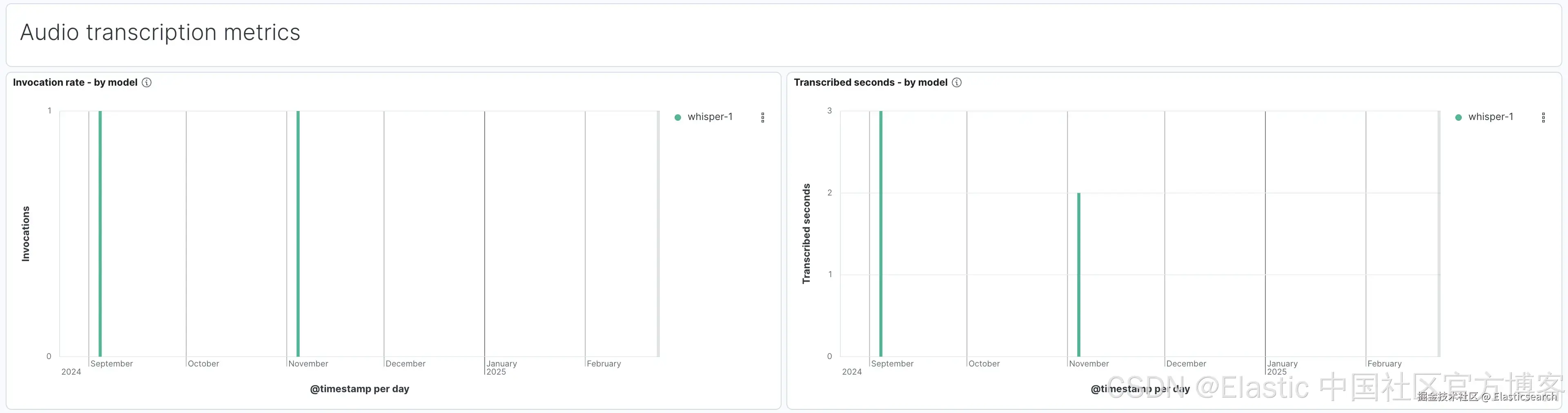Click the "Transcribed seconds - by model" panel title
The height and width of the screenshot is (413, 1568).
[x=871, y=83]
